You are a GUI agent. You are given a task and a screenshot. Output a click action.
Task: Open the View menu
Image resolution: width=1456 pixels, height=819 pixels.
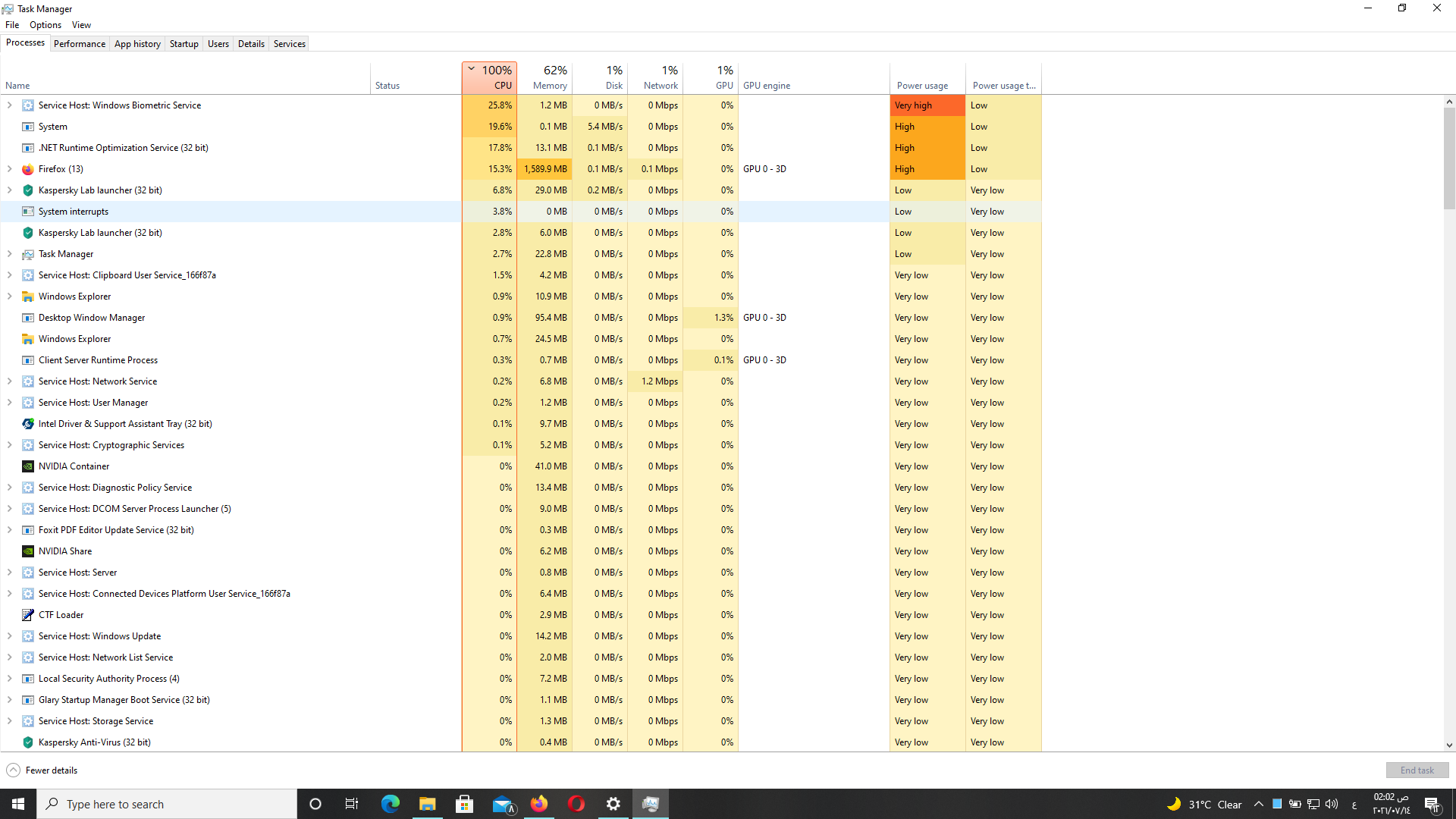tap(81, 25)
